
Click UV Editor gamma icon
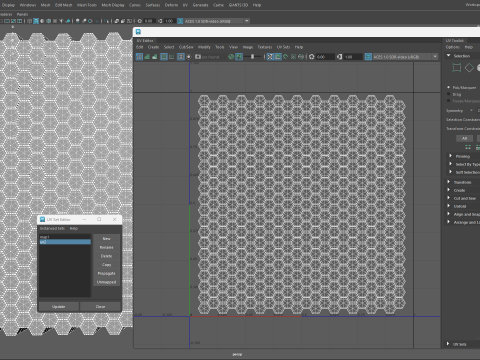click(339, 57)
